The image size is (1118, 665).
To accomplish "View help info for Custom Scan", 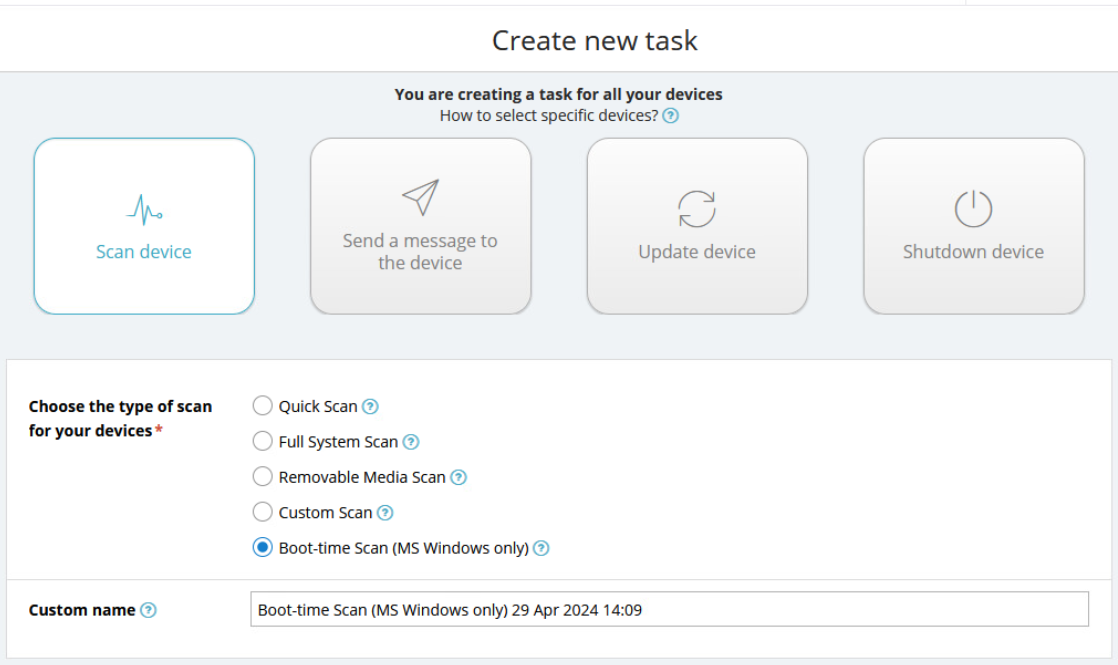I will 385,513.
